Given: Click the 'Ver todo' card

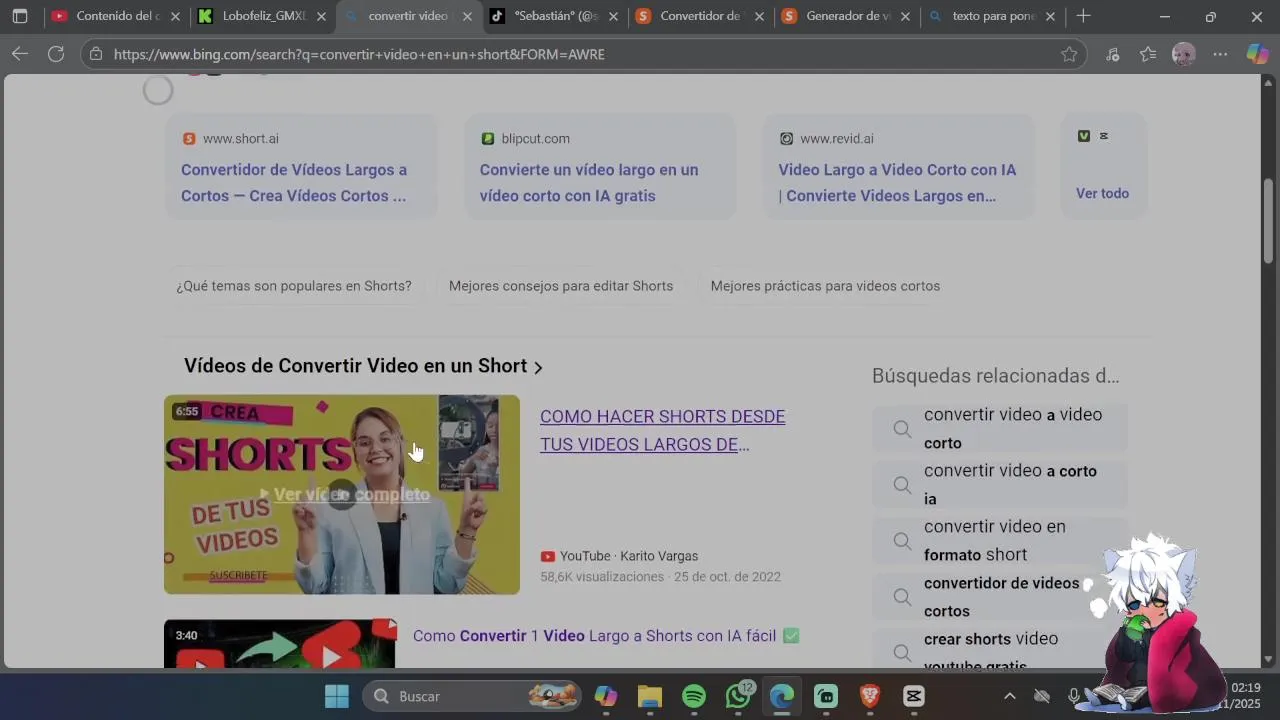Looking at the screenshot, I should [x=1102, y=166].
